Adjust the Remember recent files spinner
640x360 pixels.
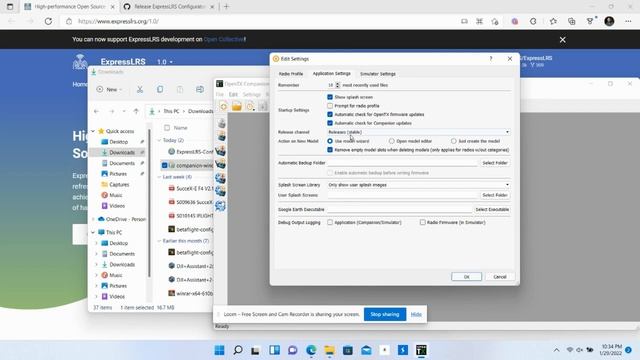[338, 85]
